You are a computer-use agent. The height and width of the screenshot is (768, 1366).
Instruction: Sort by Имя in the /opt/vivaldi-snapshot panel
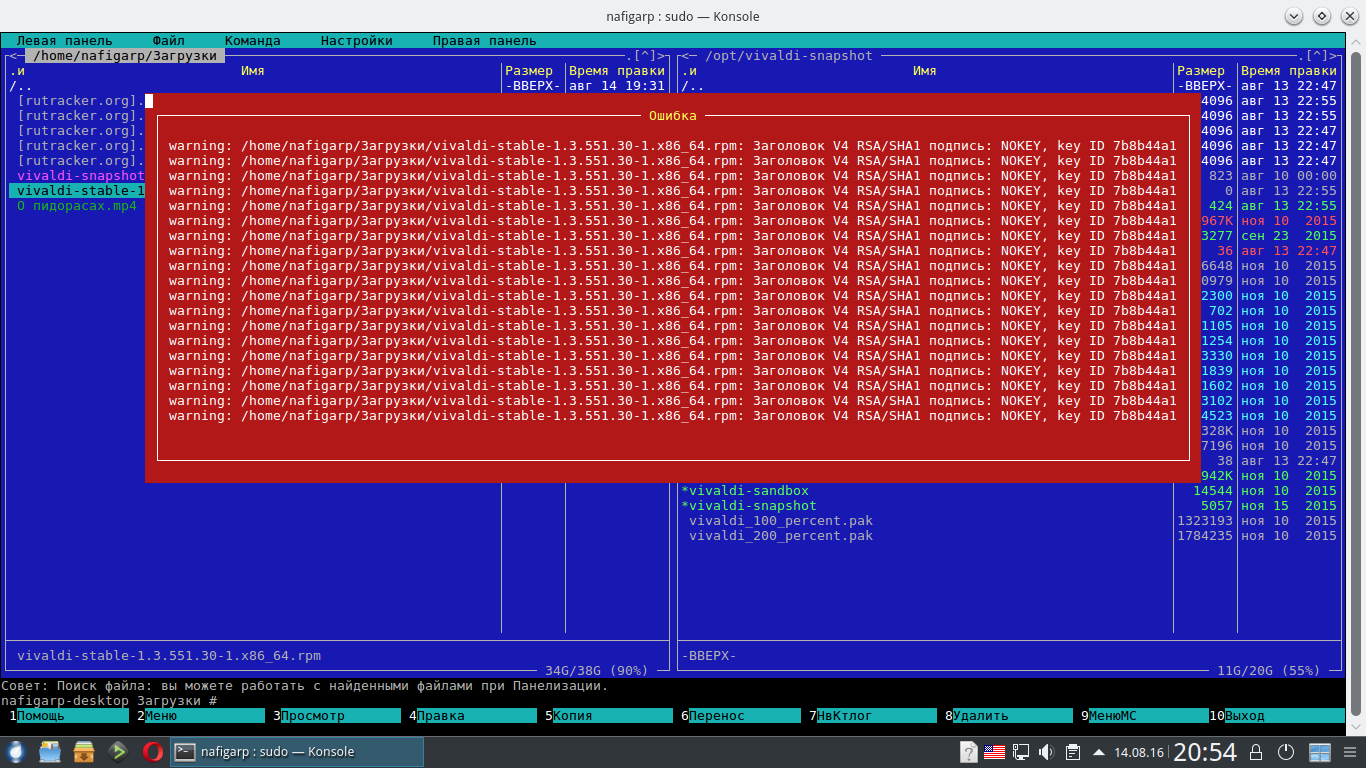pyautogui.click(x=925, y=71)
